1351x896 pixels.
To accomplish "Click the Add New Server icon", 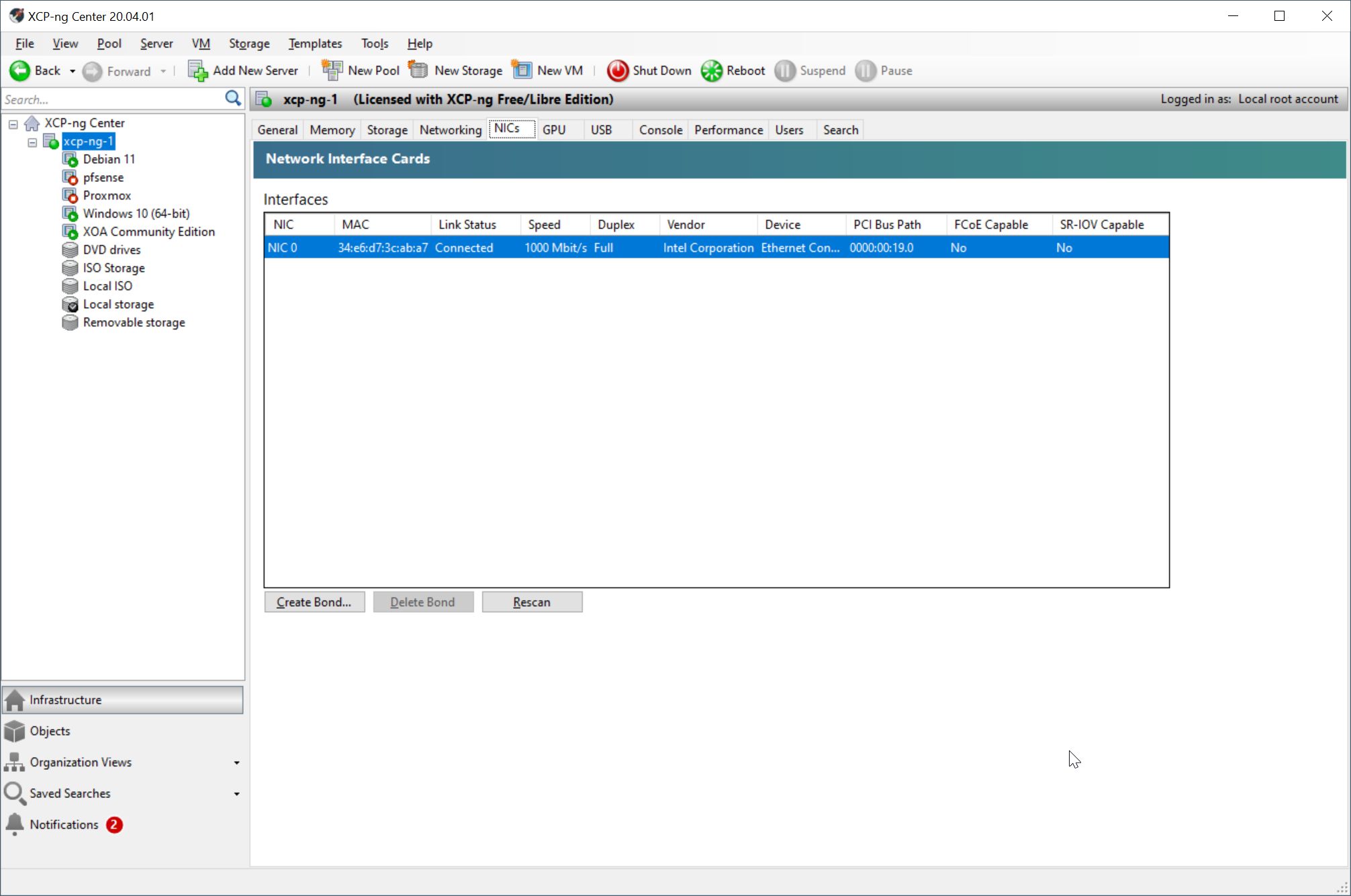I will 197,70.
